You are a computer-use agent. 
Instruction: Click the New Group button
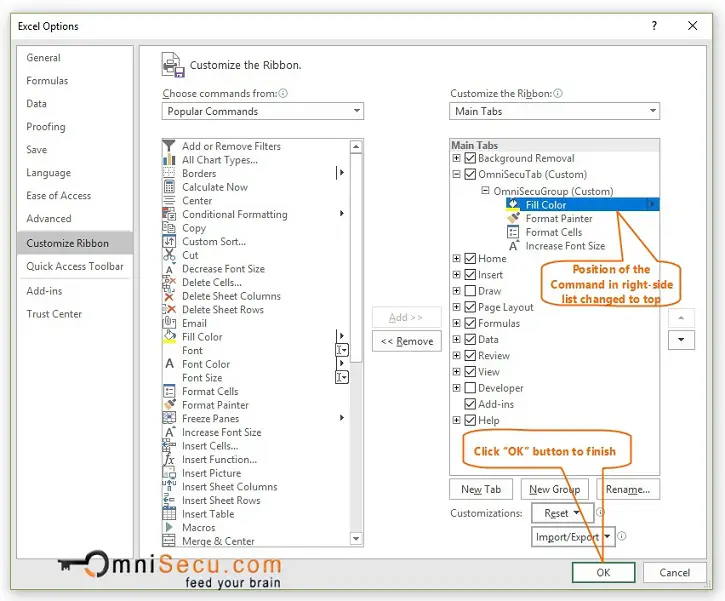pyautogui.click(x=554, y=489)
